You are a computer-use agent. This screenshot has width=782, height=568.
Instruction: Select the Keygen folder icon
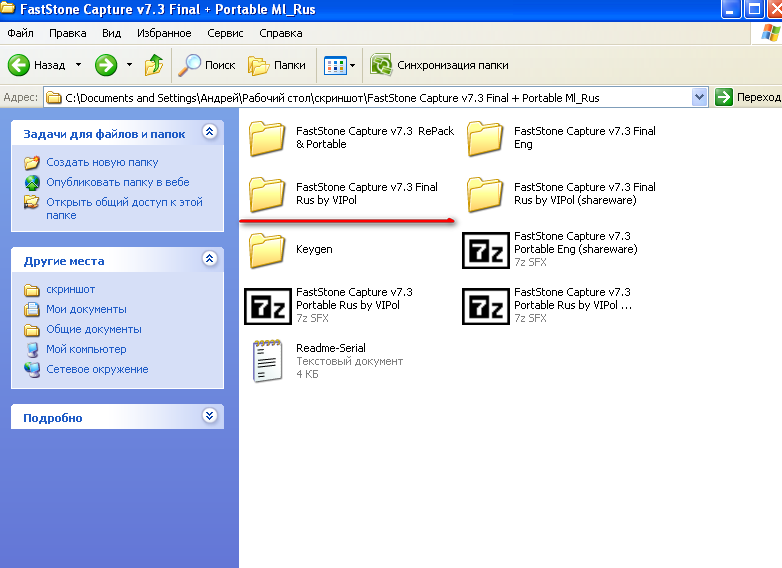tap(267, 250)
